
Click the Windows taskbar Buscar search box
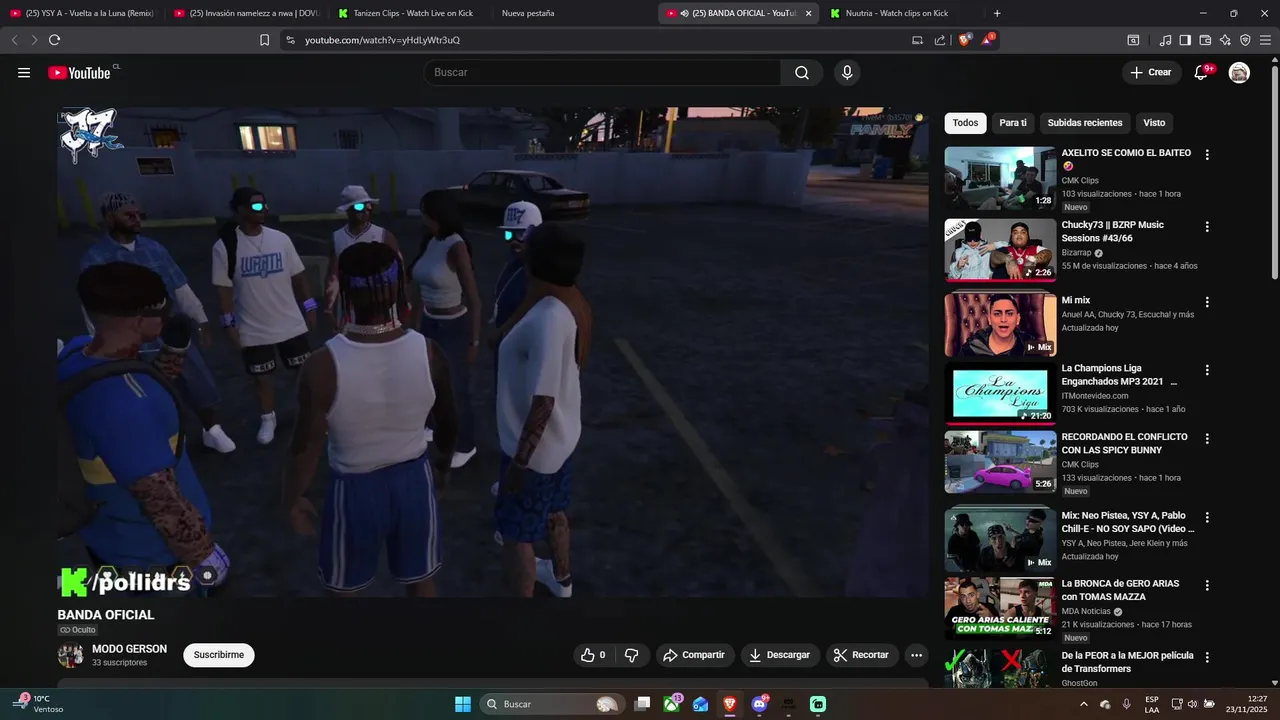pos(551,704)
